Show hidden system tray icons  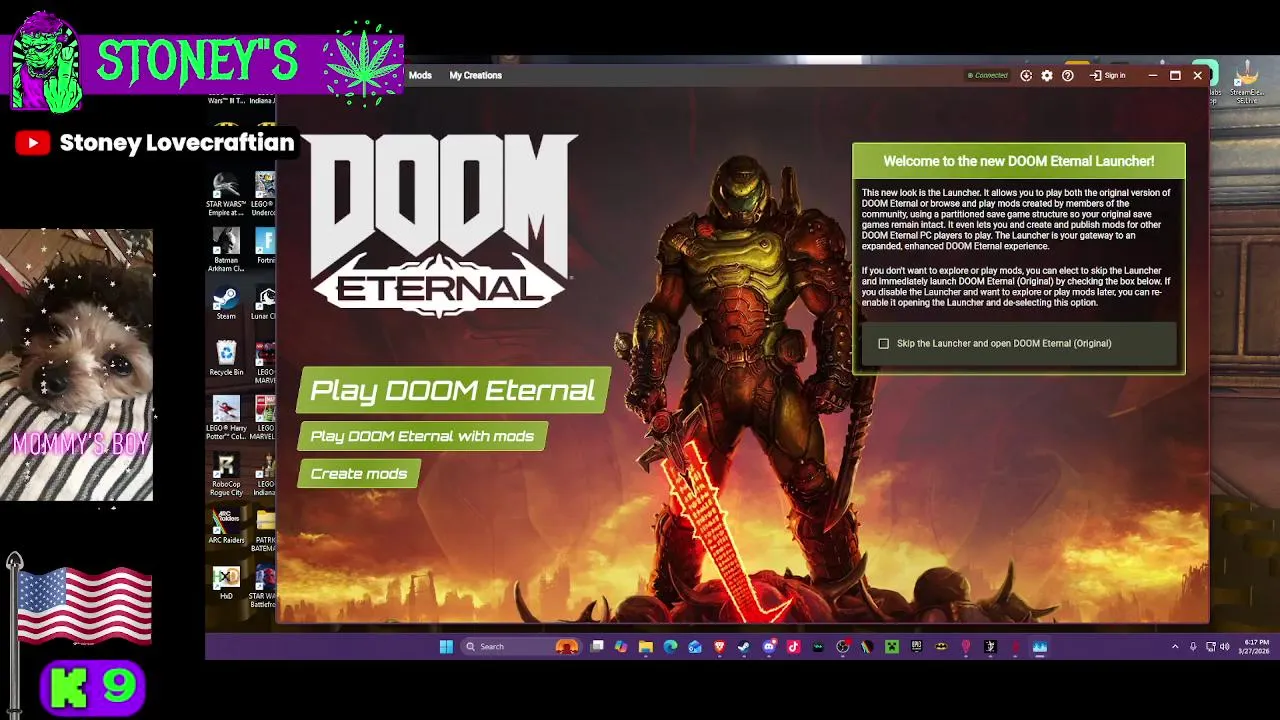click(x=1175, y=647)
